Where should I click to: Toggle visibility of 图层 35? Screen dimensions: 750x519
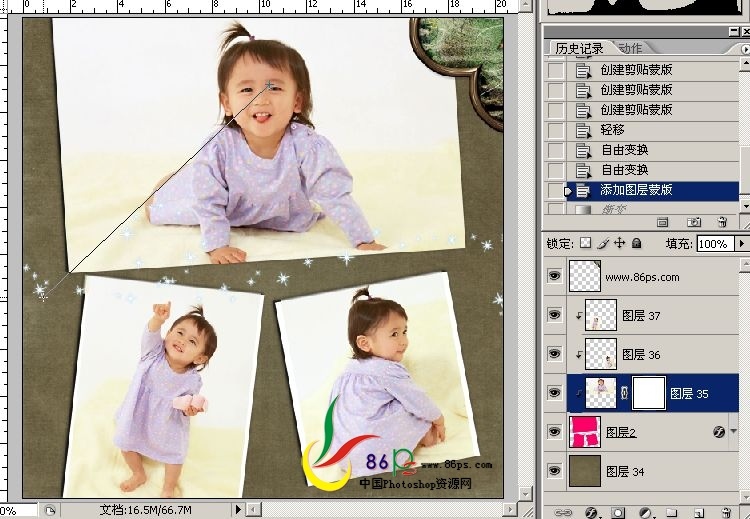(x=554, y=393)
